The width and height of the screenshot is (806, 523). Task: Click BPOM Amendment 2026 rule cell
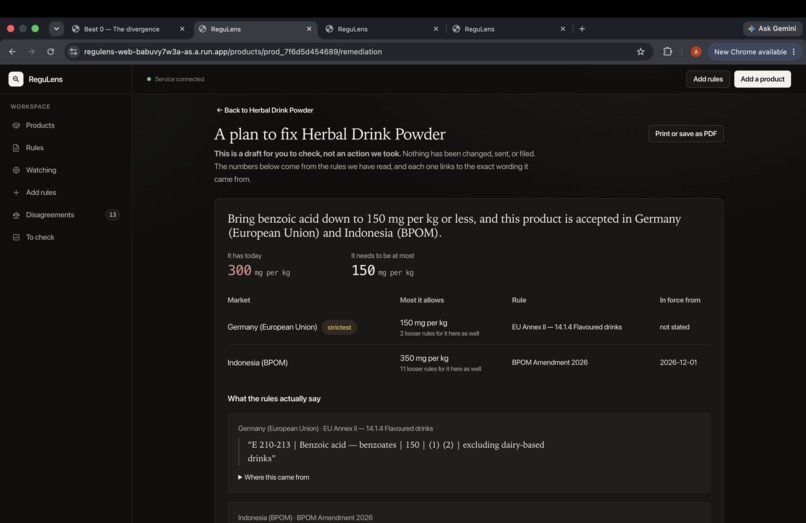pos(549,363)
